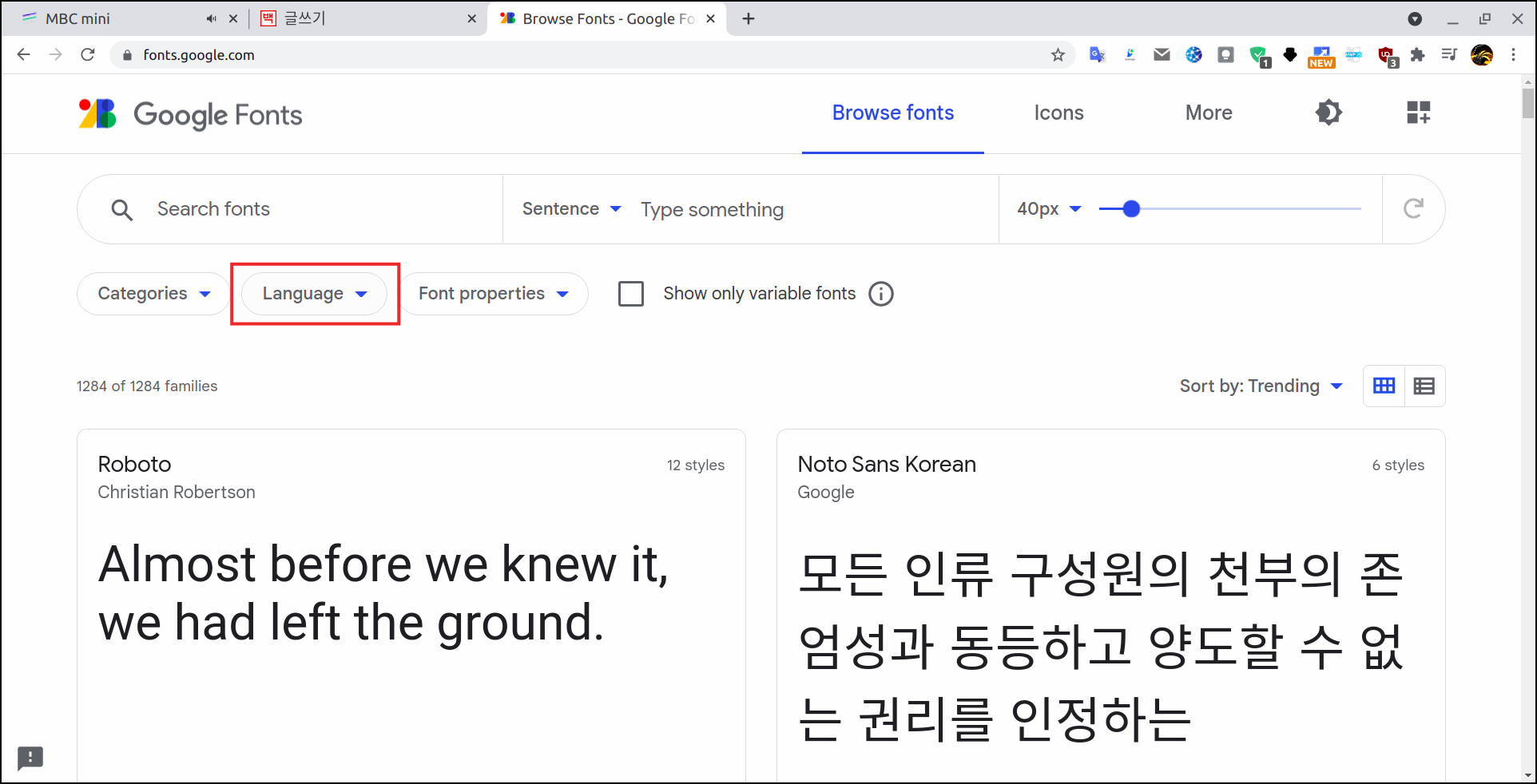Mute the MBC mini tab audio
The width and height of the screenshot is (1537, 784).
click(210, 19)
